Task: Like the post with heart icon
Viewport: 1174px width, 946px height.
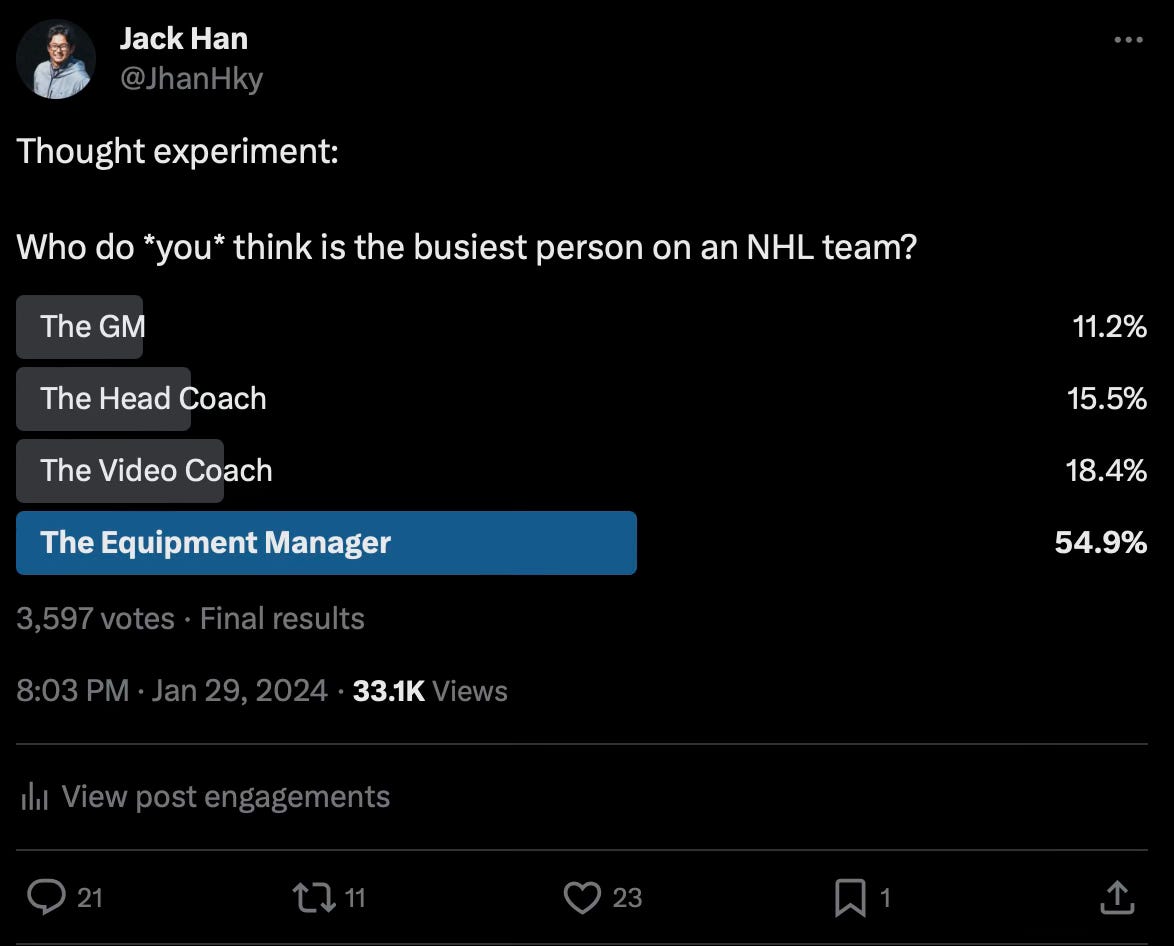Action: (x=582, y=897)
